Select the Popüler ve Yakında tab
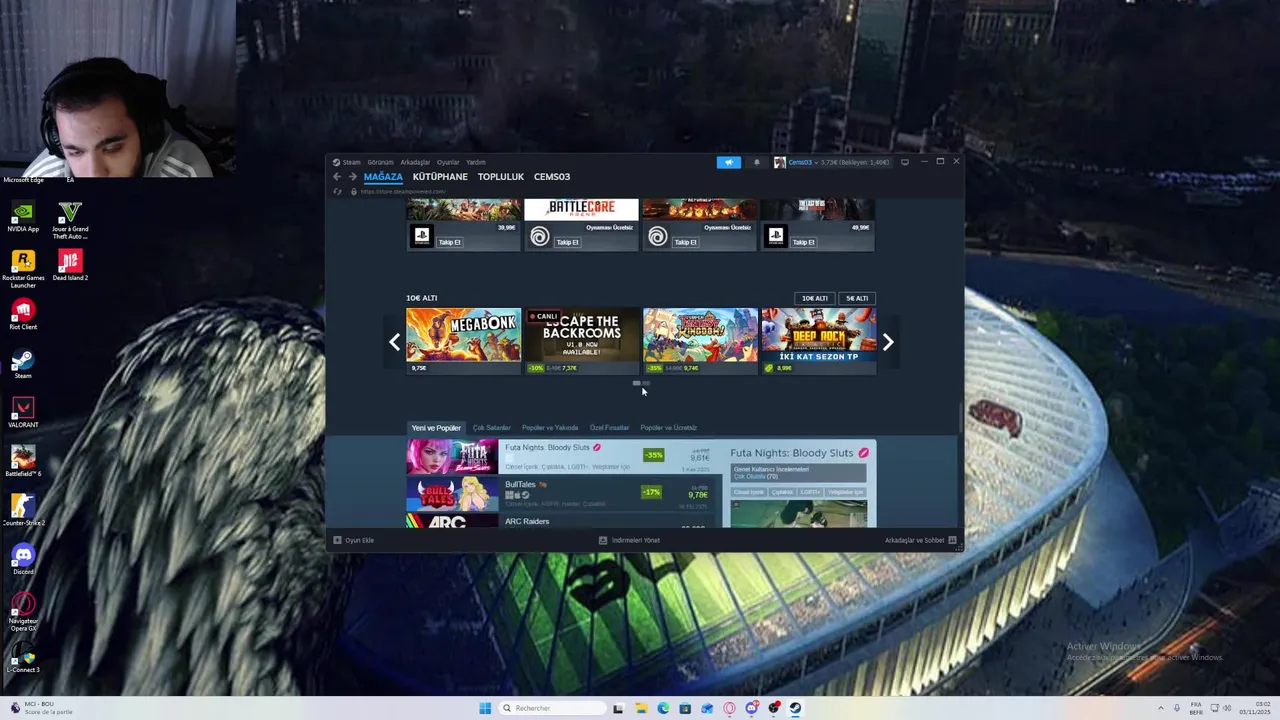The image size is (1280, 720). 550,428
